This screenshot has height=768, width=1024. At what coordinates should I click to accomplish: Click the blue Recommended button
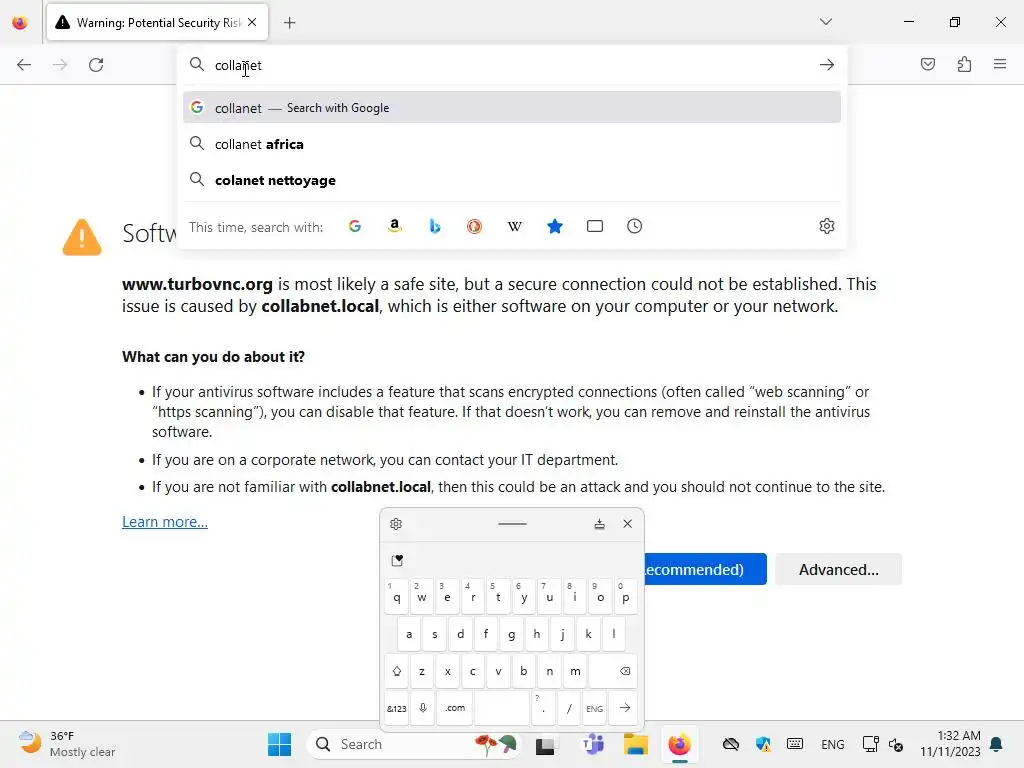coord(705,569)
